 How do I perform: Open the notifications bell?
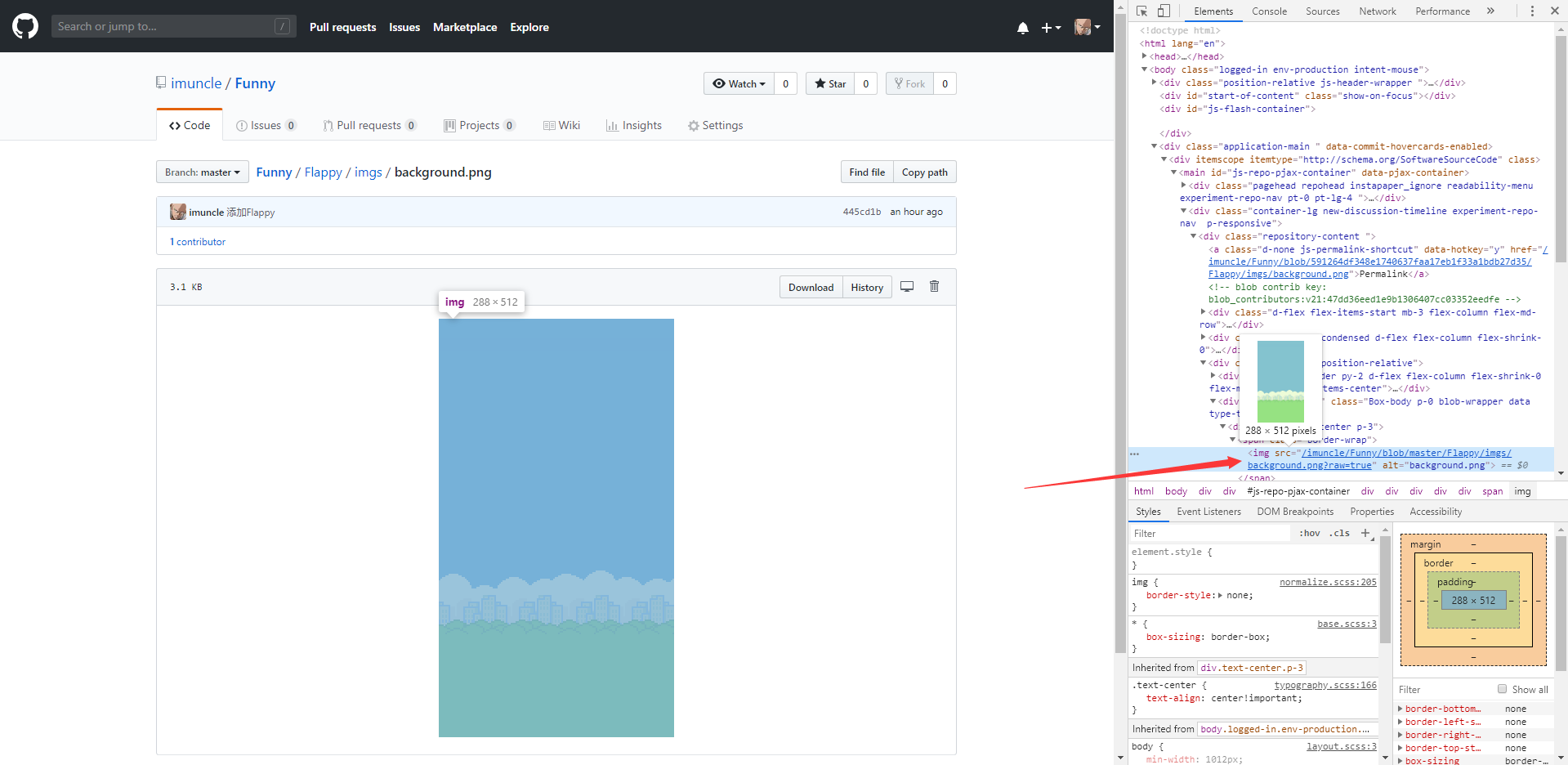[1023, 27]
